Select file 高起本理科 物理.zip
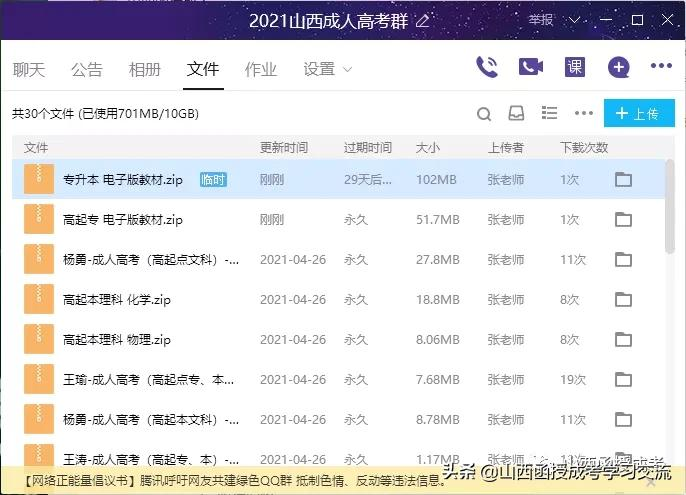686x495 pixels. (x=116, y=339)
